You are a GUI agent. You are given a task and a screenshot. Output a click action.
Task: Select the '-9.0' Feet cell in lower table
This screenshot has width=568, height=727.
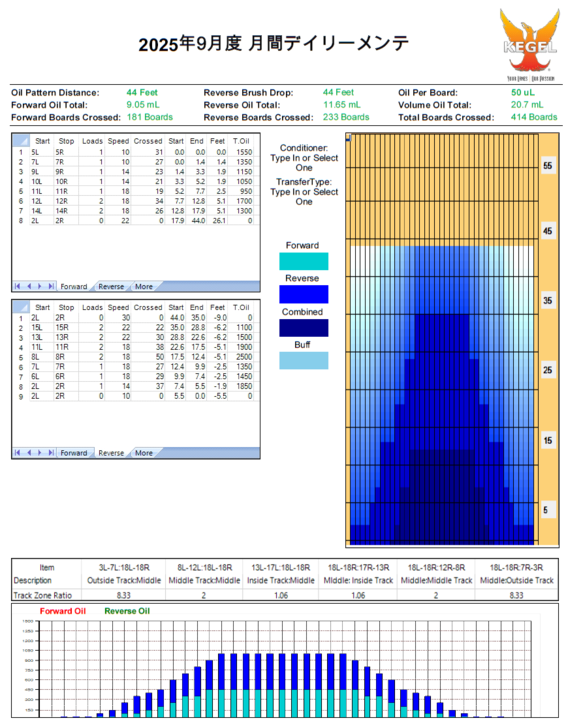[217, 318]
